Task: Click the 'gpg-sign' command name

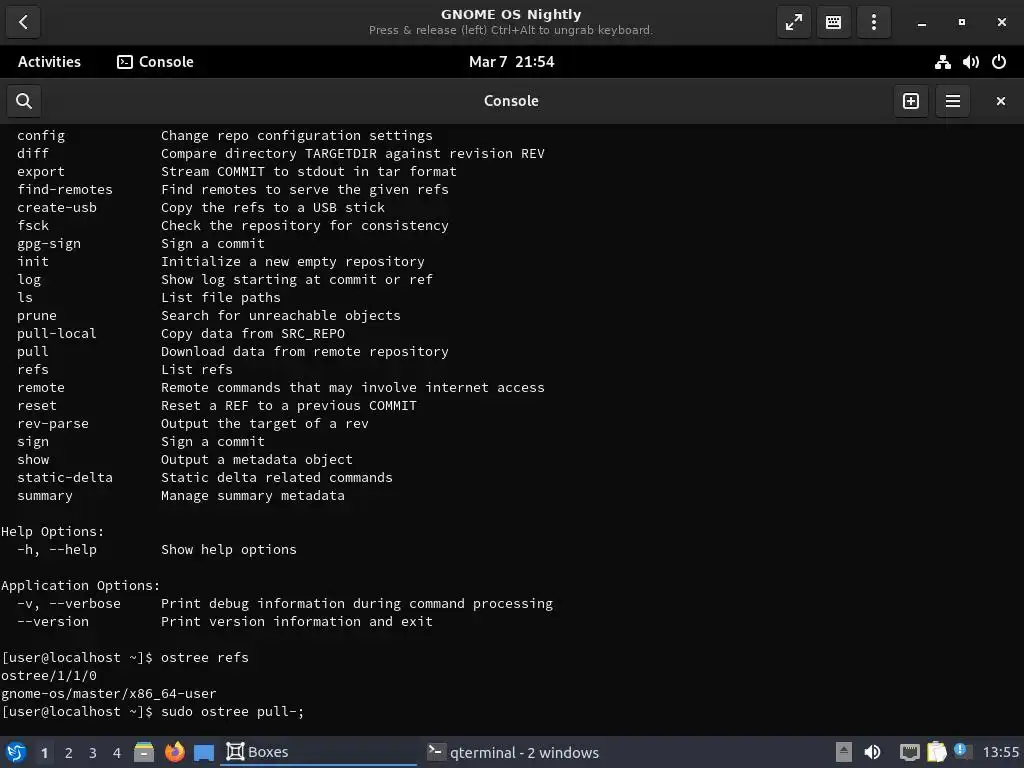Action: (x=49, y=244)
